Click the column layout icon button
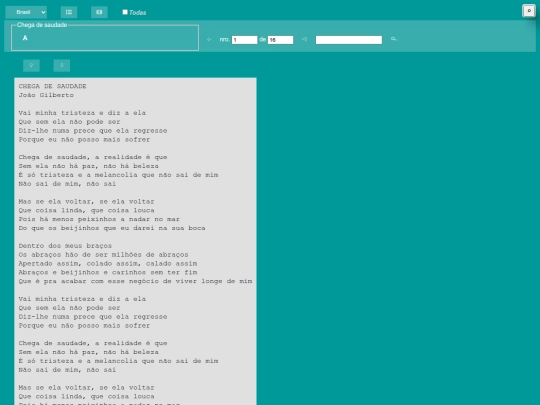The height and width of the screenshot is (405, 540). (99, 12)
